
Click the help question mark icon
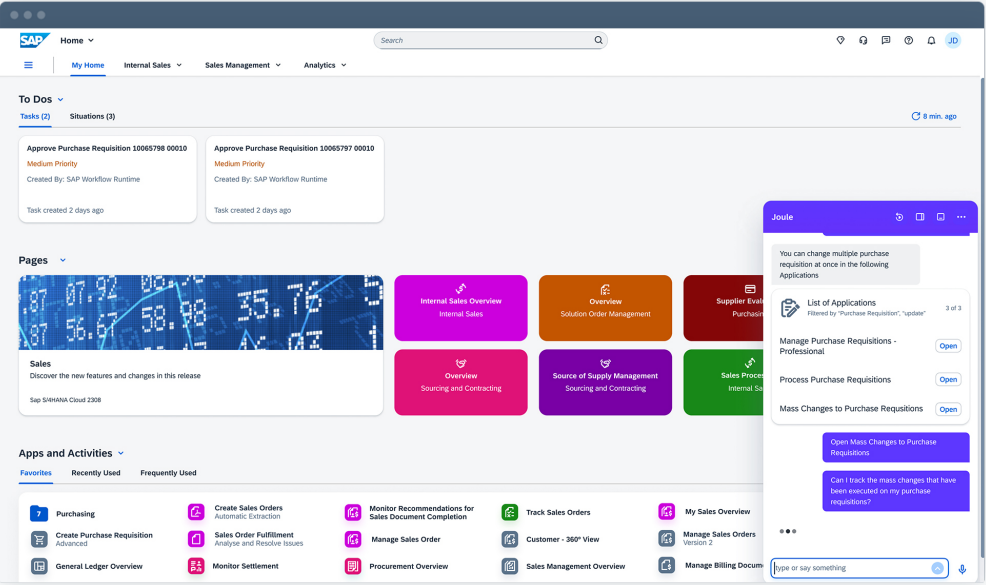908,41
